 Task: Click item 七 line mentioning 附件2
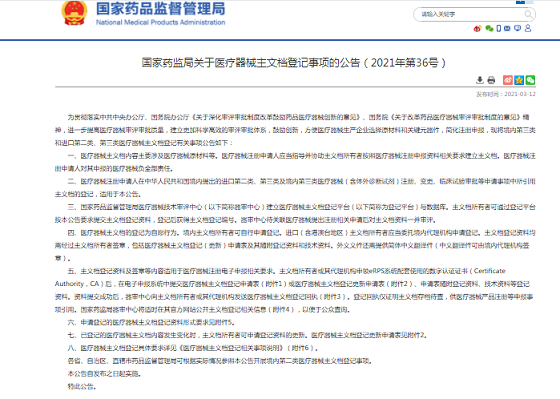[248, 335]
